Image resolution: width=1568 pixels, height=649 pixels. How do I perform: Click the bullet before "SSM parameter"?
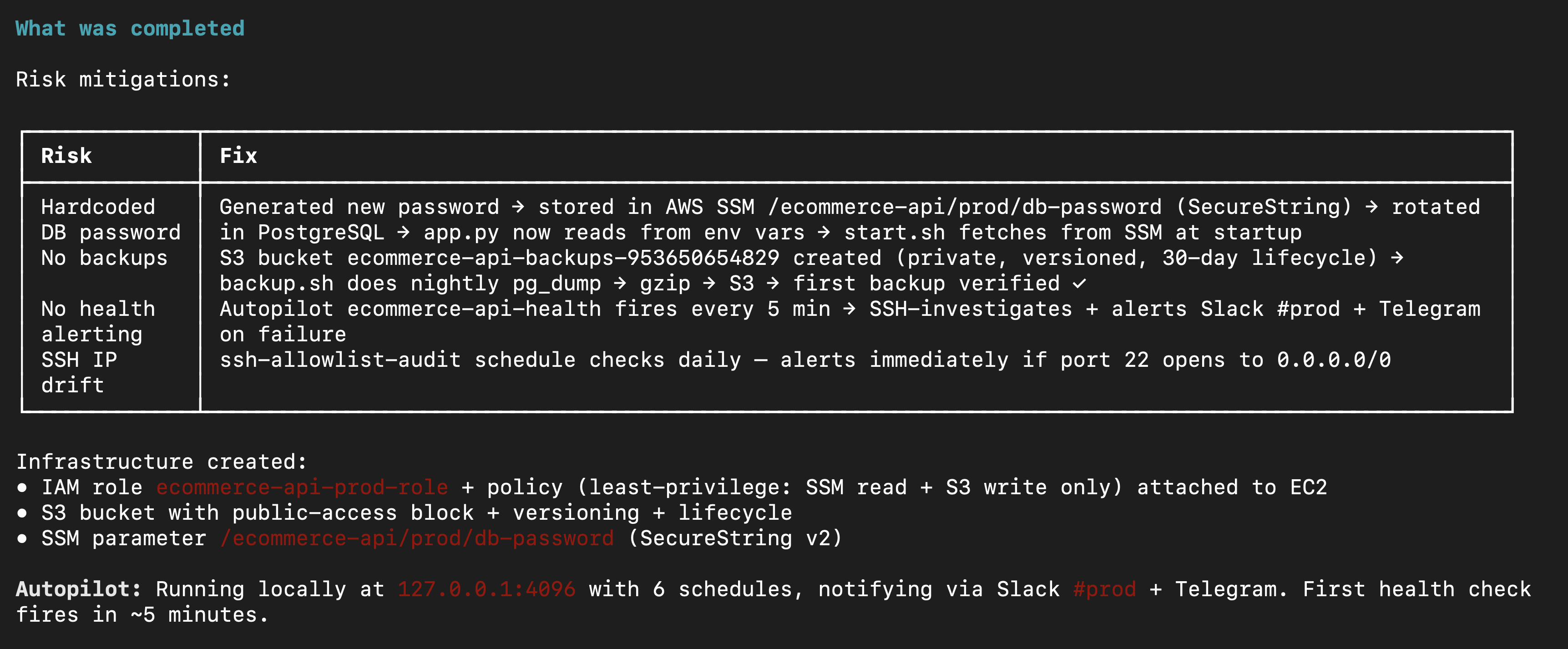coord(22,539)
